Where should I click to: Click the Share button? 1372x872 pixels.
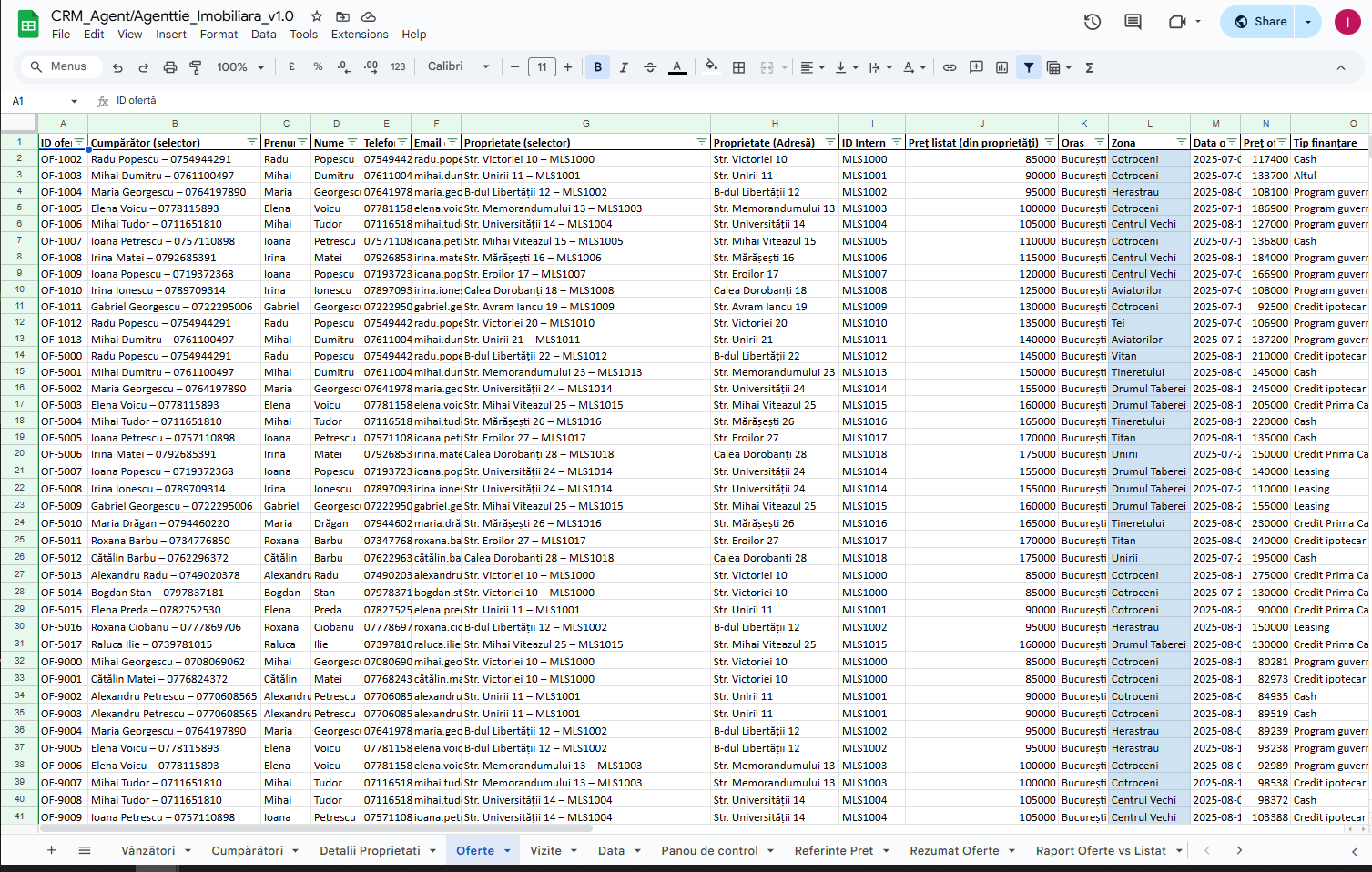1260,22
